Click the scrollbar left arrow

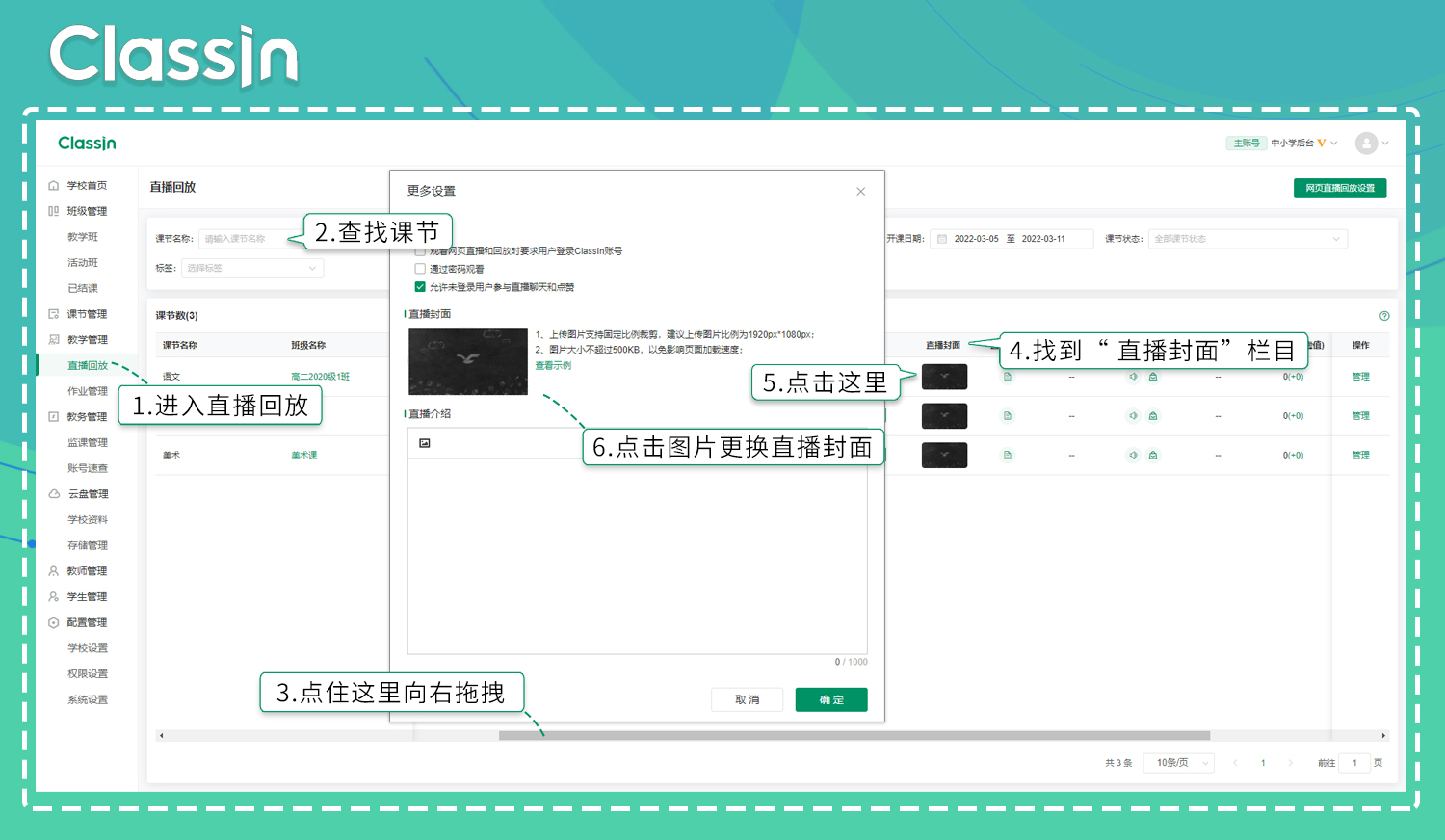162,736
